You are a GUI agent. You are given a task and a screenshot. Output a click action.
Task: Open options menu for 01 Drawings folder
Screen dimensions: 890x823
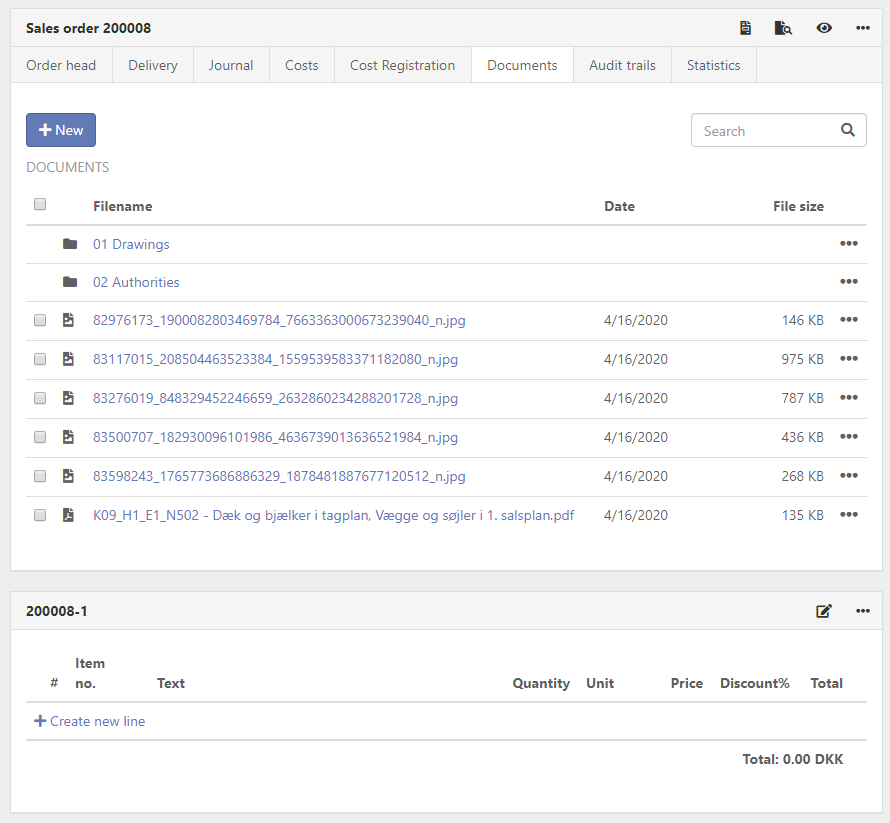(848, 244)
